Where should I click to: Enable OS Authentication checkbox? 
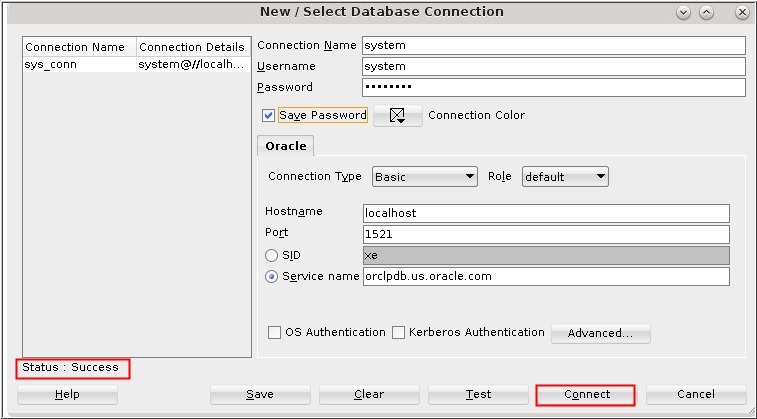point(274,333)
